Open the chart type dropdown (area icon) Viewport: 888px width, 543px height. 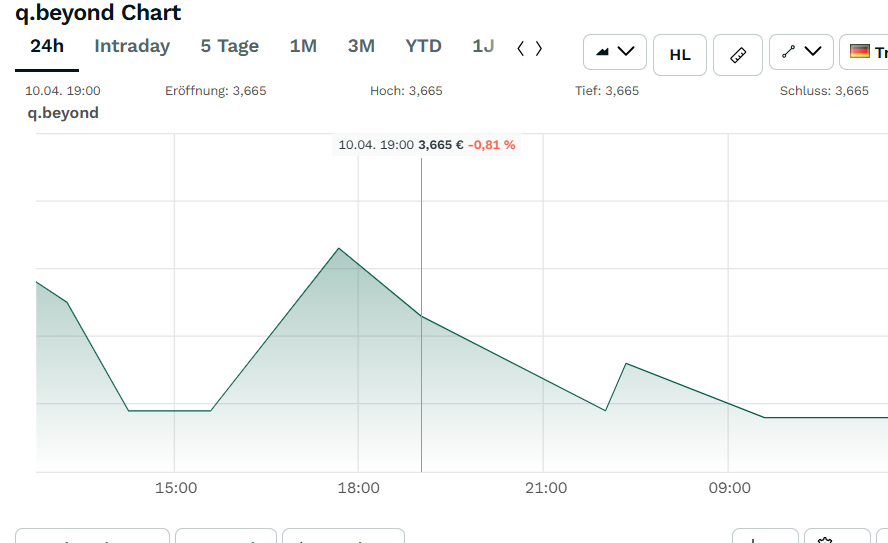coord(615,52)
